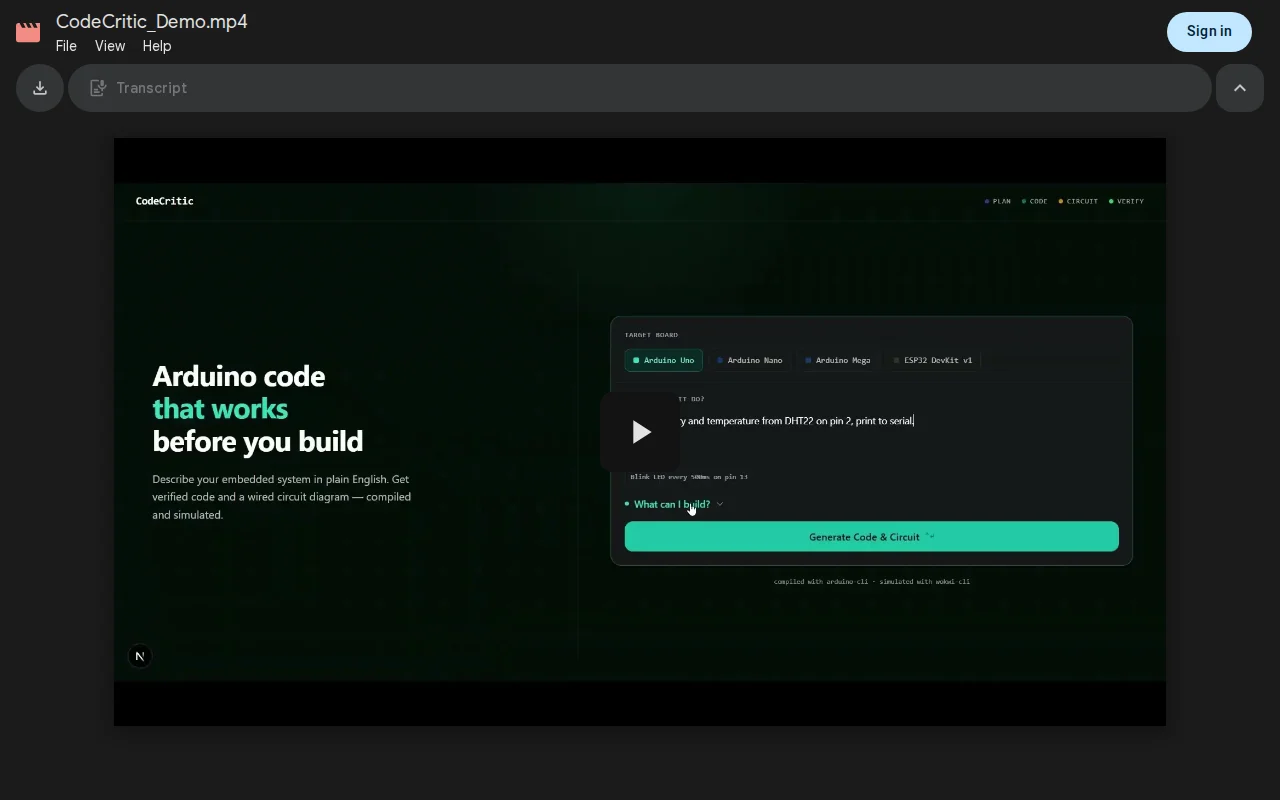Click the Transcript document icon

pyautogui.click(x=98, y=88)
